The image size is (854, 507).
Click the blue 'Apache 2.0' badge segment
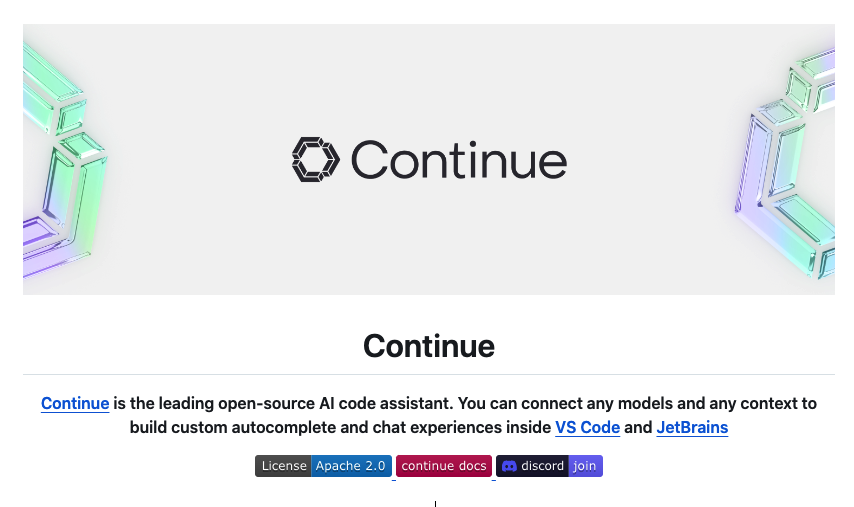tap(350, 466)
